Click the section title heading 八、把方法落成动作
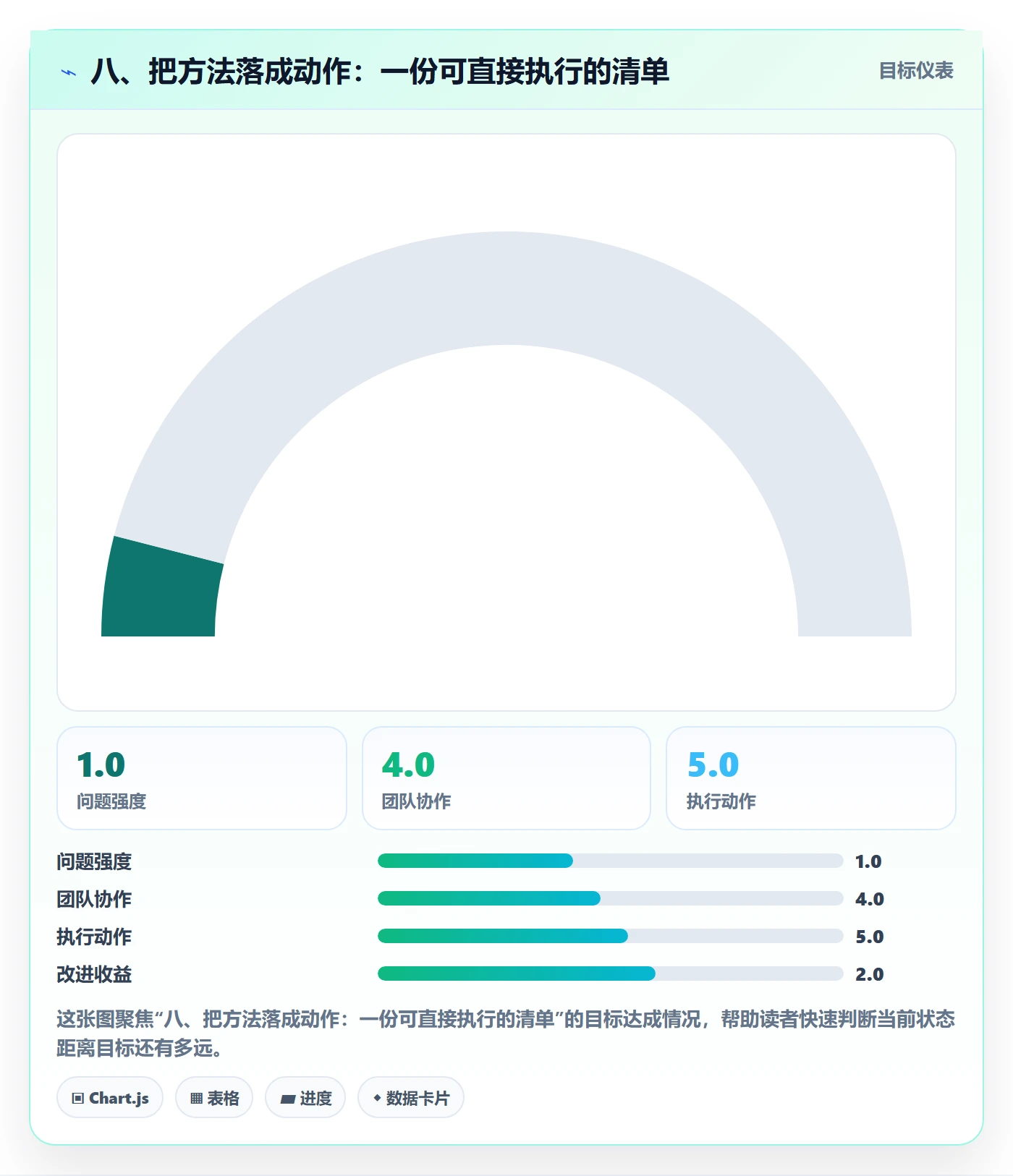The height and width of the screenshot is (1176, 1013). (x=380, y=72)
